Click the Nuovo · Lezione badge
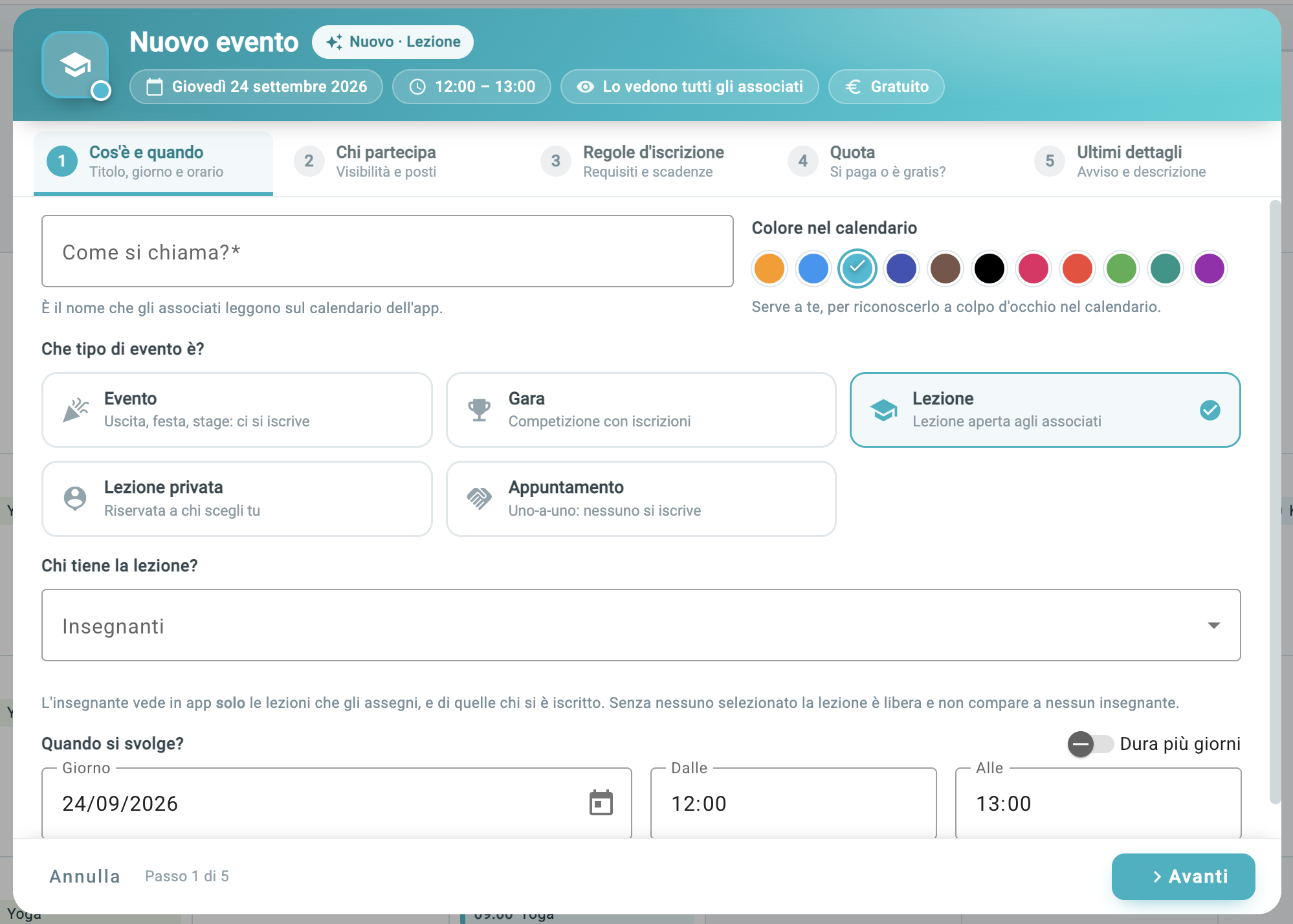Viewport: 1293px width, 924px height. (393, 42)
